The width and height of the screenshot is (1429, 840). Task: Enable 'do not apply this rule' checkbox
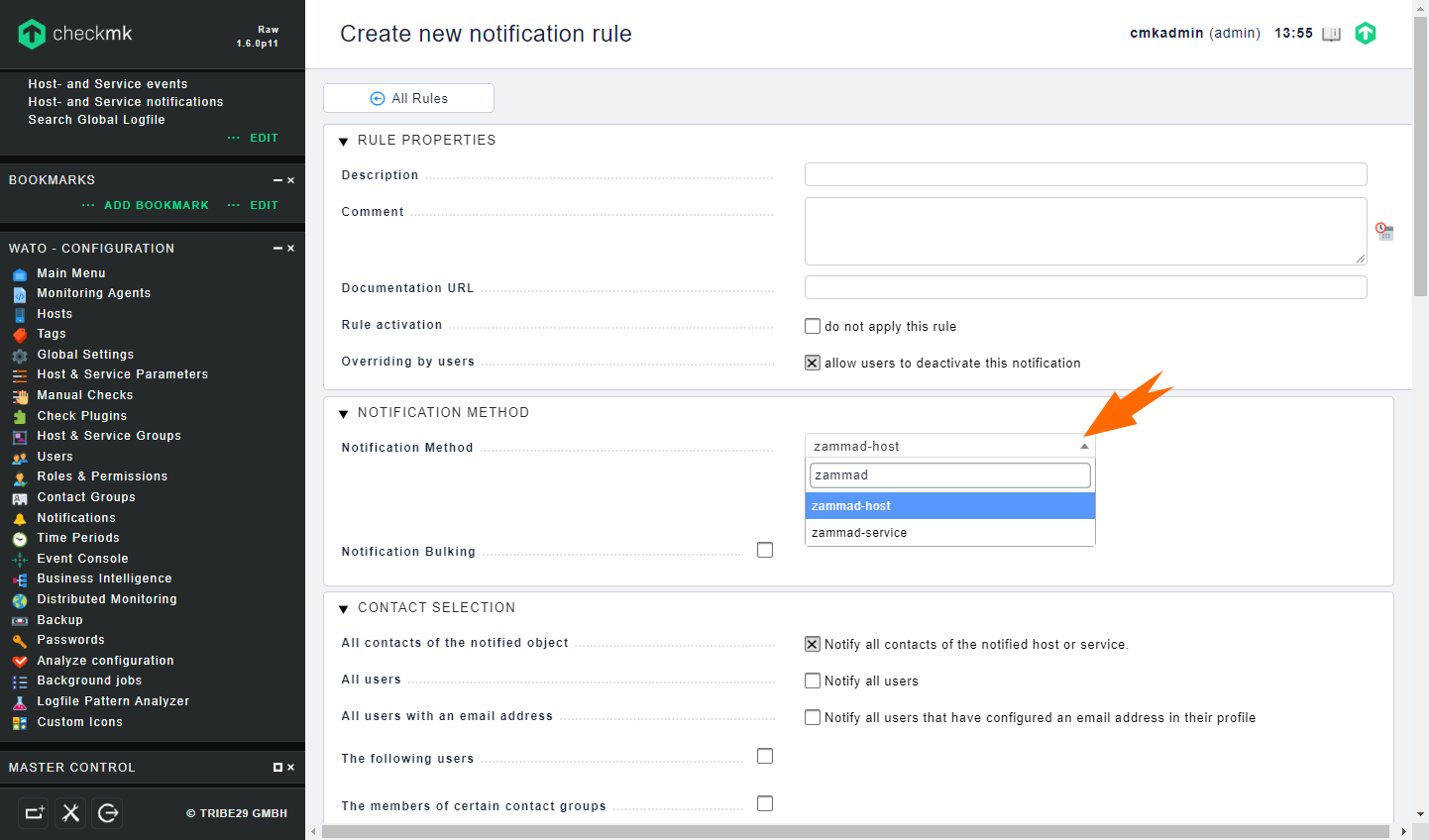click(x=813, y=326)
